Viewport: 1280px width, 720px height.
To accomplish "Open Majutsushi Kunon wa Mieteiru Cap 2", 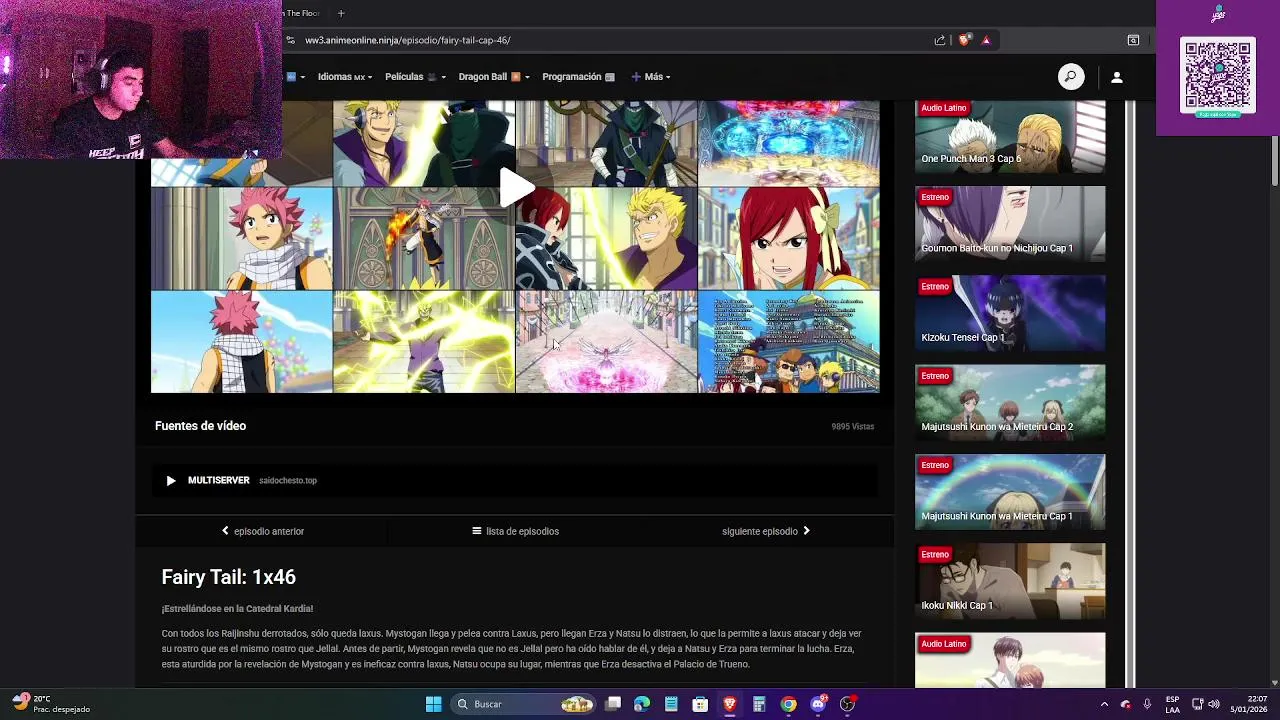I will pos(1010,402).
